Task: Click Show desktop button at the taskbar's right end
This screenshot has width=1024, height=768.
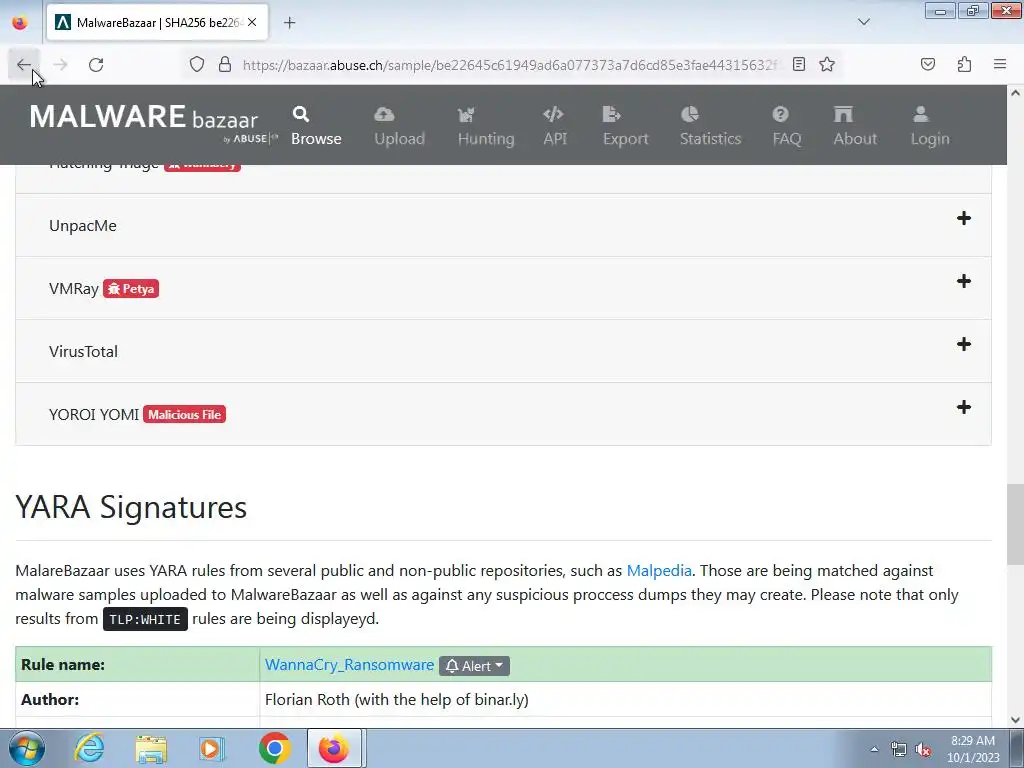Action: pyautogui.click(x=1017, y=748)
